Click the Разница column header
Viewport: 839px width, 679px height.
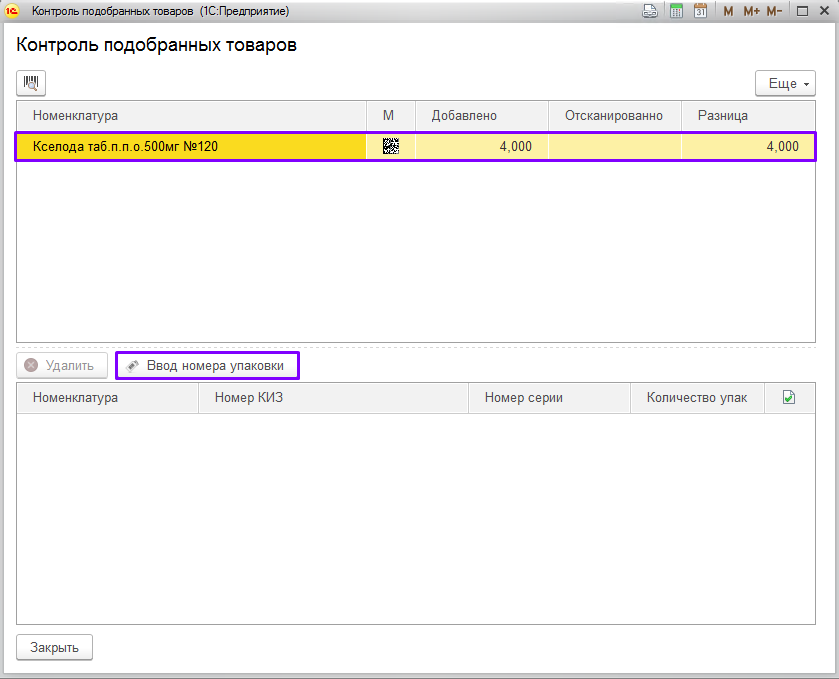(x=748, y=115)
